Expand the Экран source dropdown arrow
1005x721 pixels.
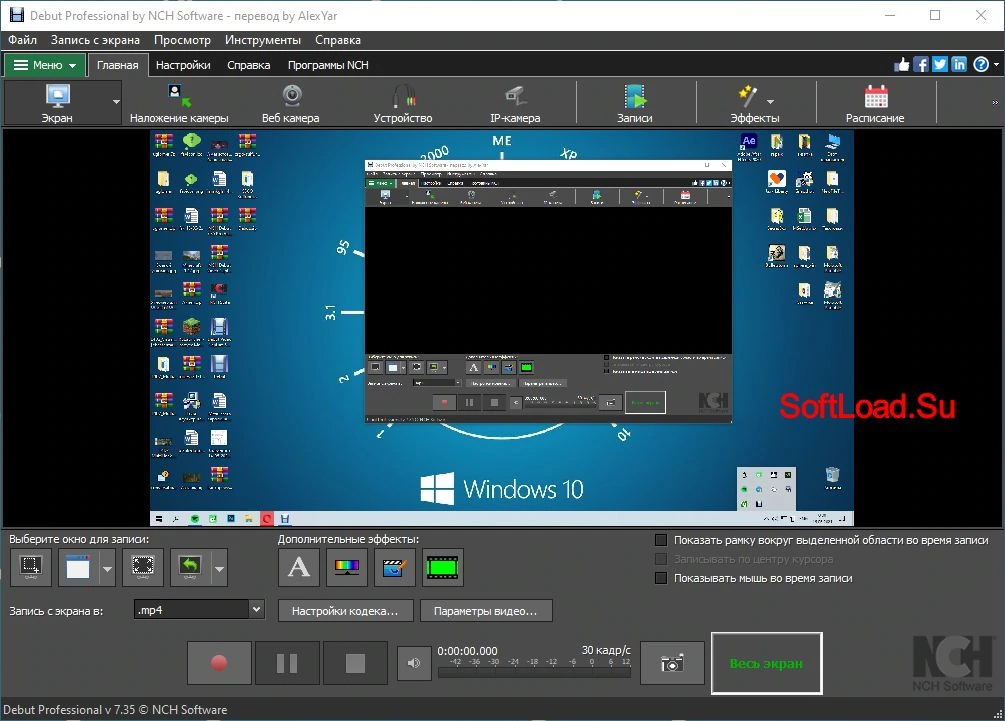(x=116, y=102)
